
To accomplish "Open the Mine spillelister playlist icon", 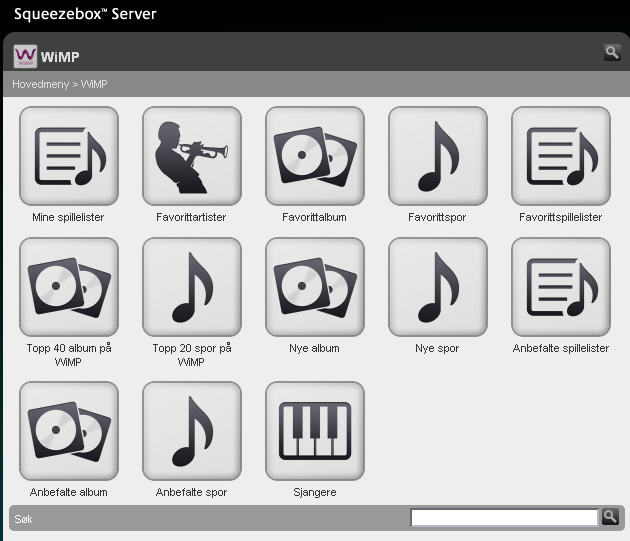I will pyautogui.click(x=69, y=156).
